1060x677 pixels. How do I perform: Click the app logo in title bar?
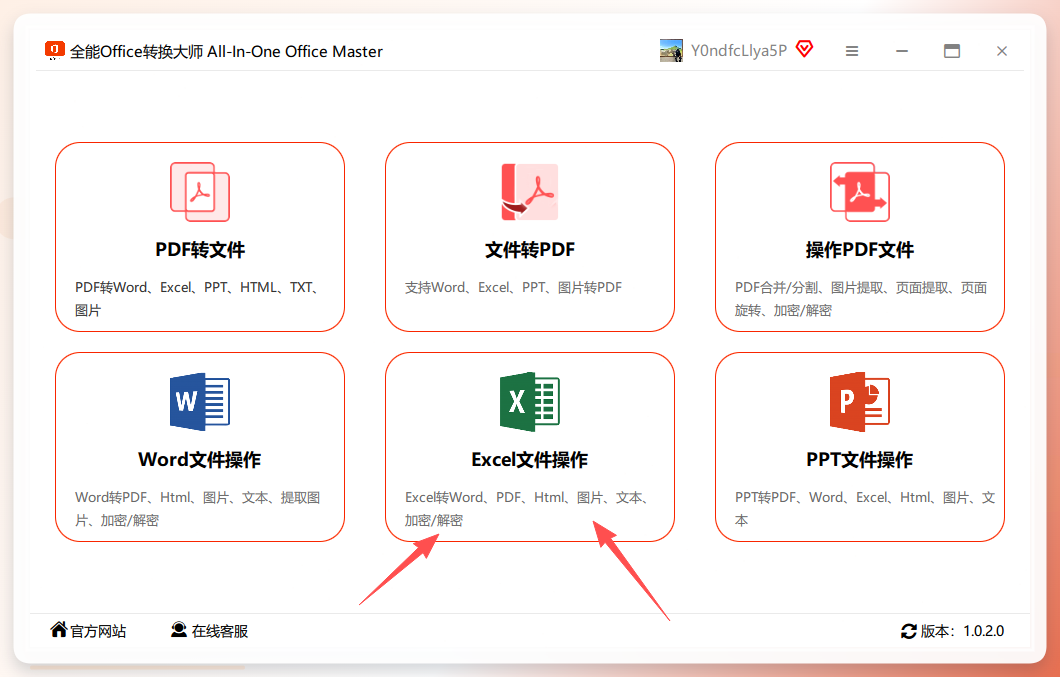[55, 51]
